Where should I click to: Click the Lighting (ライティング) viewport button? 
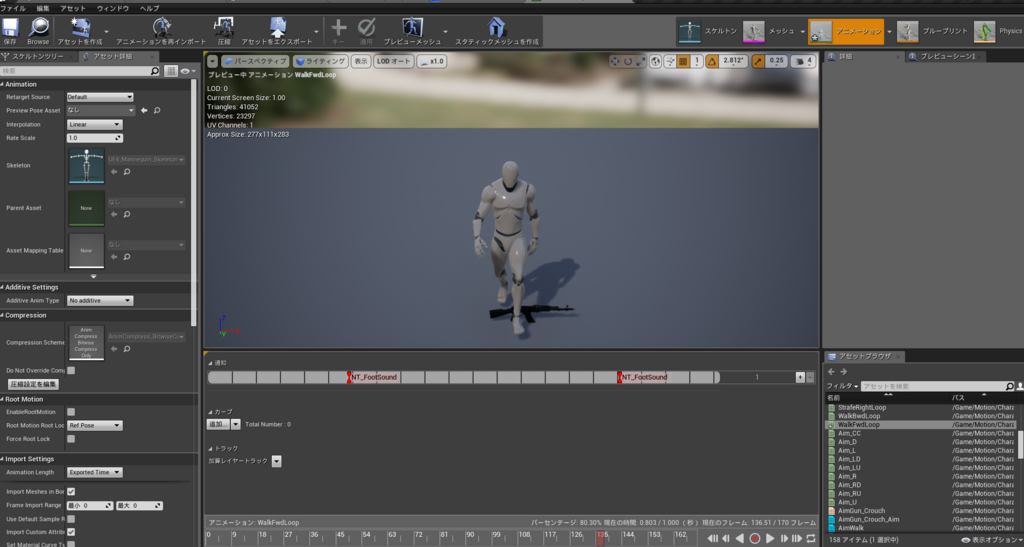pos(319,61)
